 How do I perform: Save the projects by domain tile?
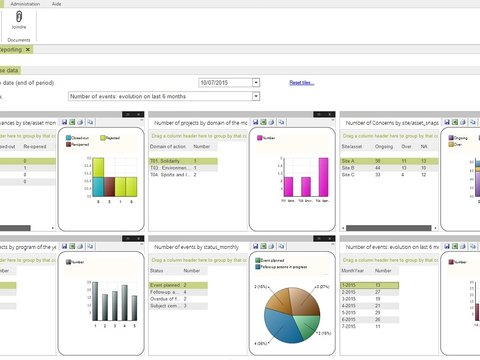point(255,122)
